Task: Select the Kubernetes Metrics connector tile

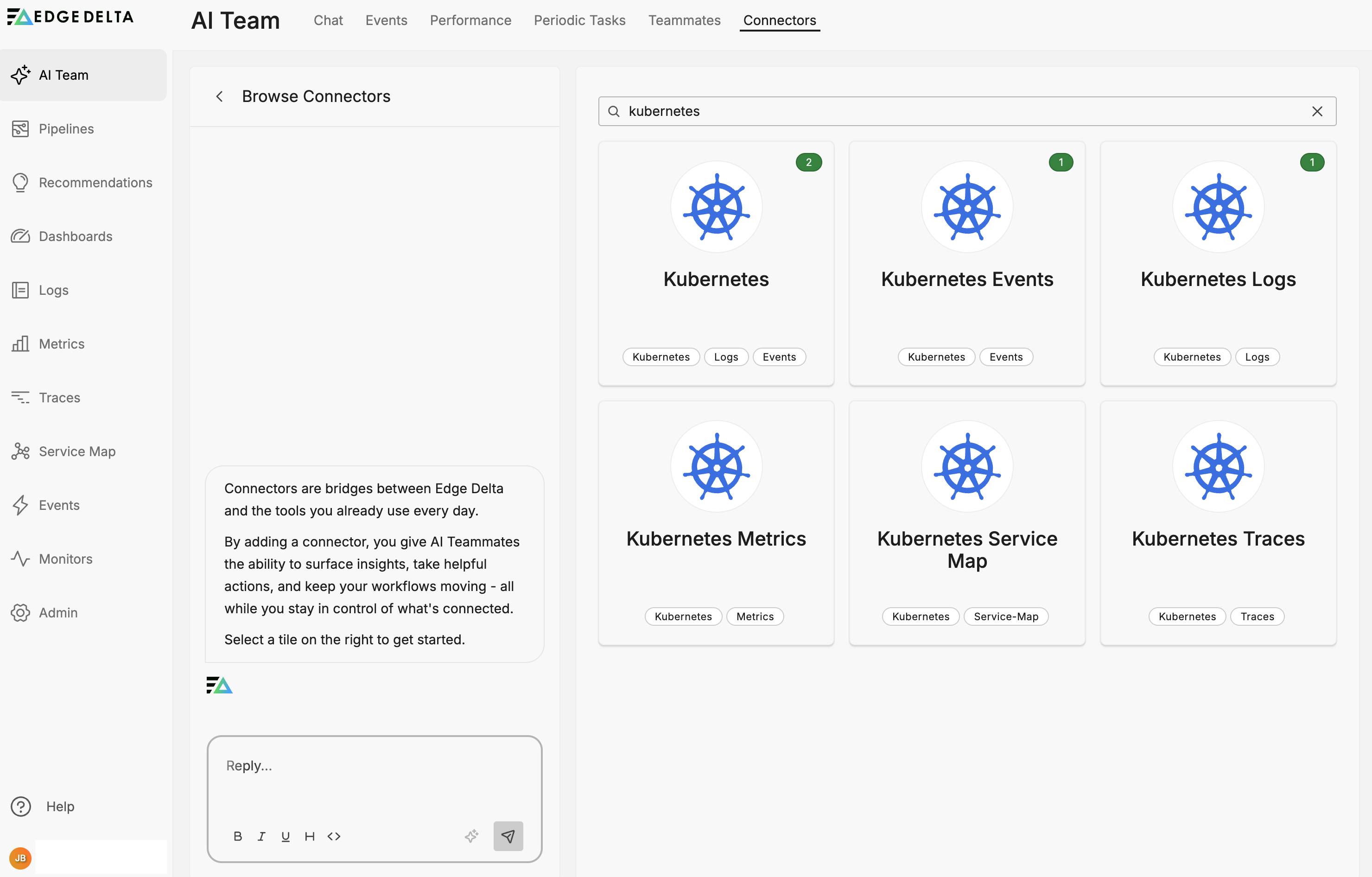Action: (x=716, y=522)
